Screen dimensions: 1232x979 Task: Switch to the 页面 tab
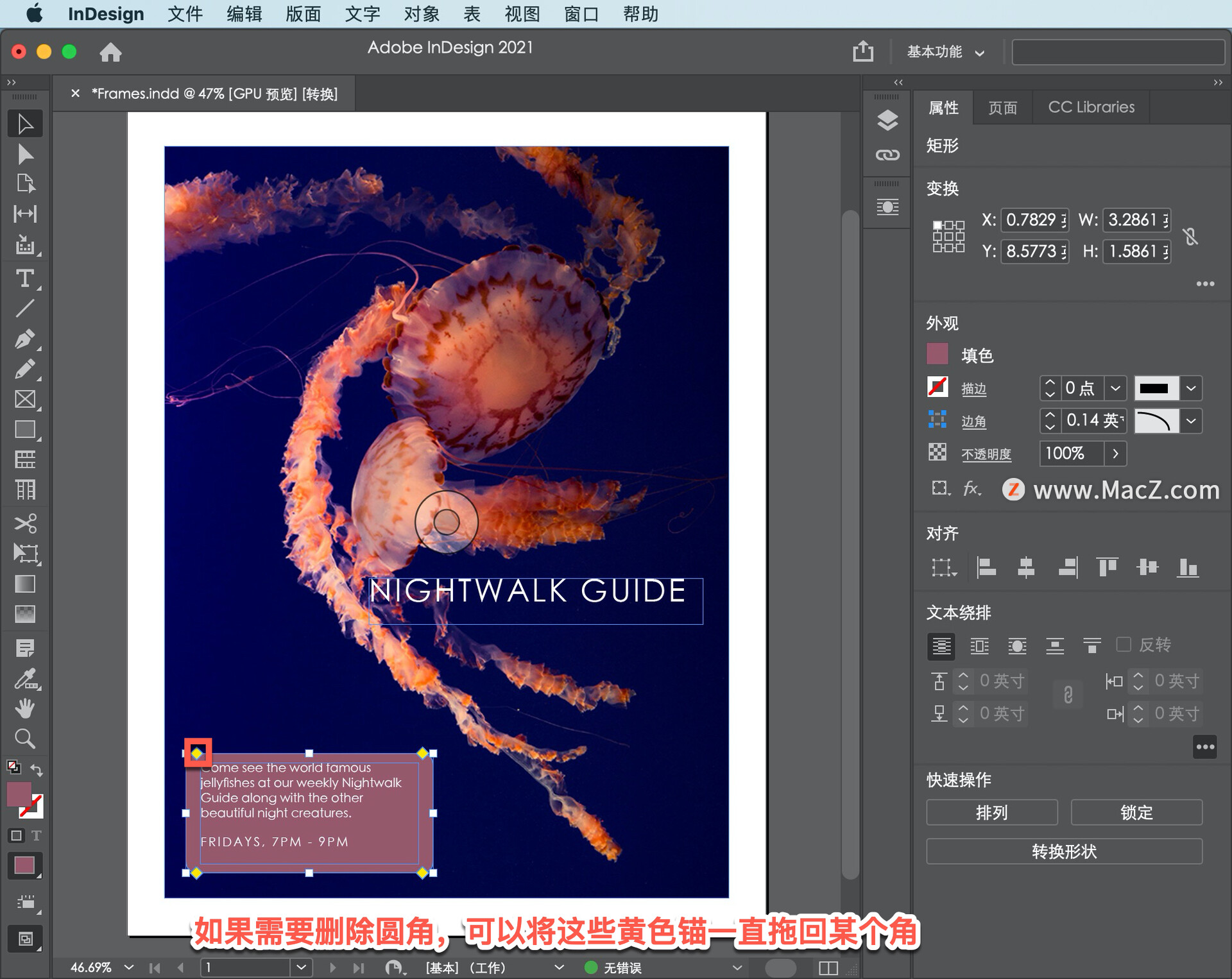click(1003, 107)
